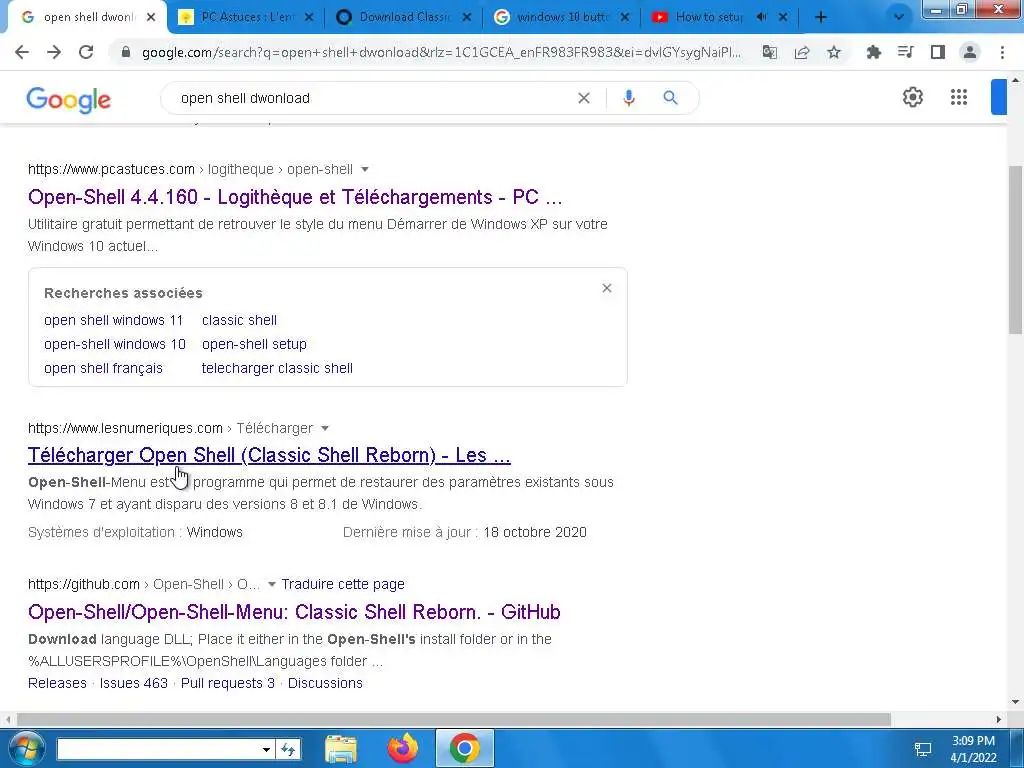
Task: Expand pcastuces result options arrow
Action: (365, 169)
